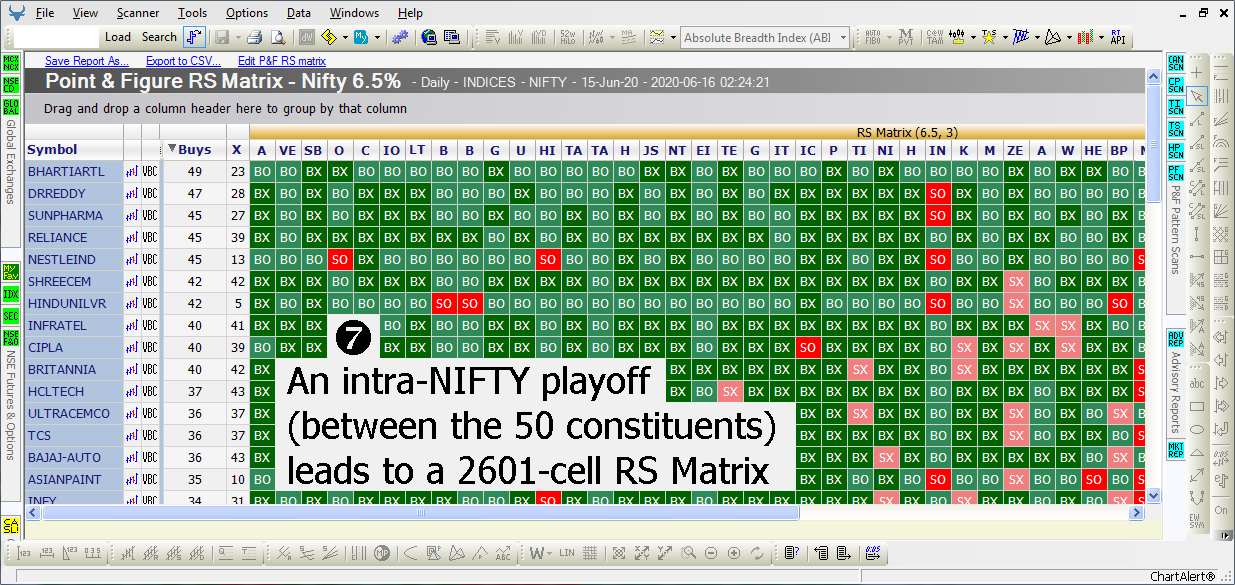1235x585 pixels.
Task: Click the NSE F&O icon on left sidebar
Action: (x=11, y=338)
